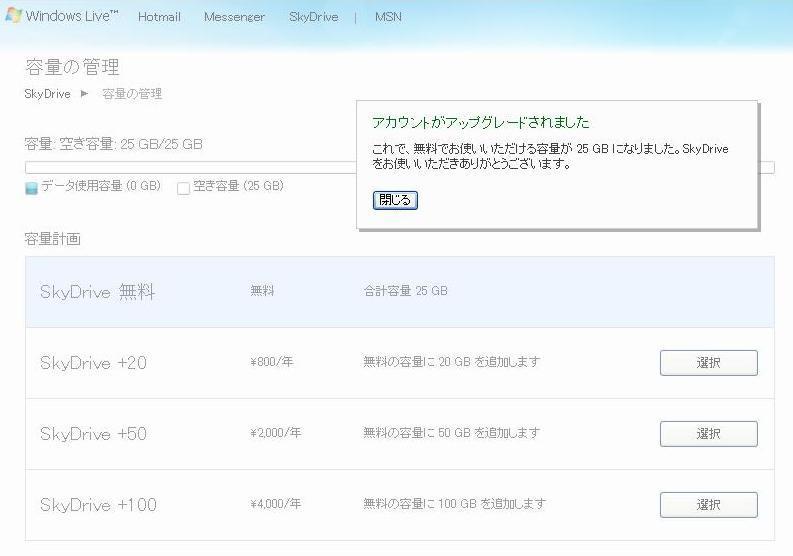Click the SkyDrive breadcrumb link

(47, 94)
